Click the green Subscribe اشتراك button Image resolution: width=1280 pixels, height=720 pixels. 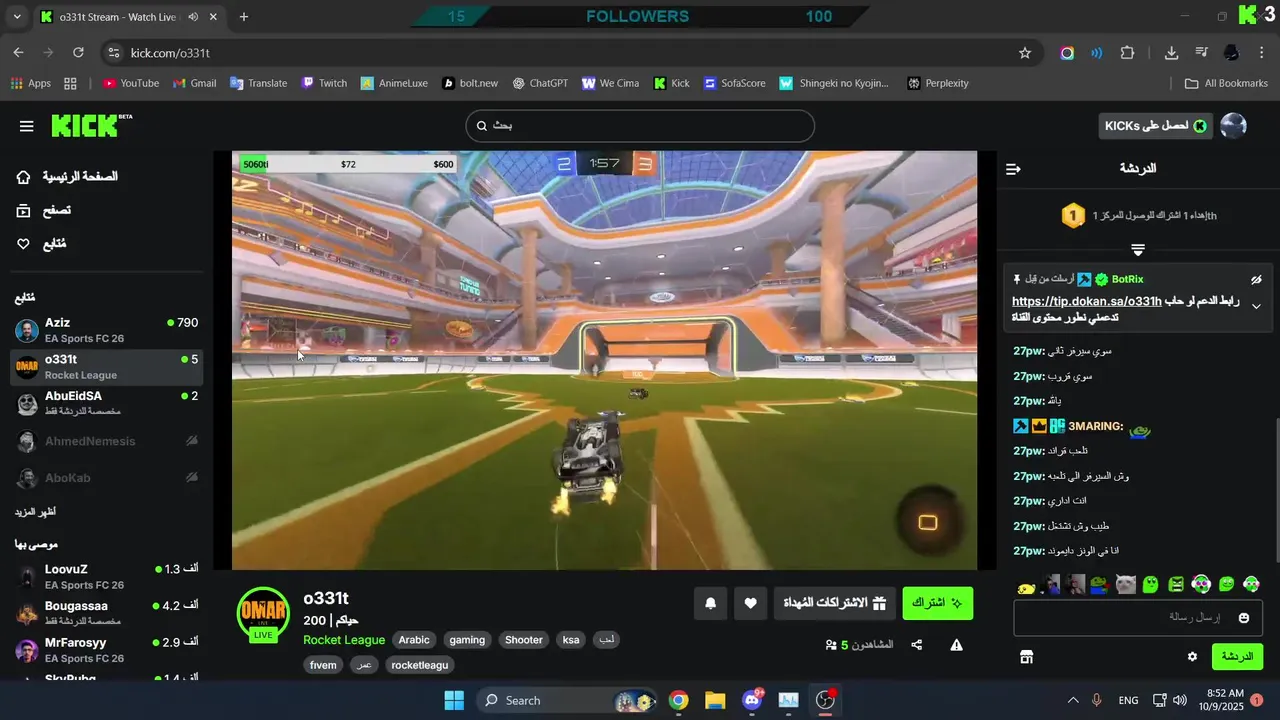point(938,603)
